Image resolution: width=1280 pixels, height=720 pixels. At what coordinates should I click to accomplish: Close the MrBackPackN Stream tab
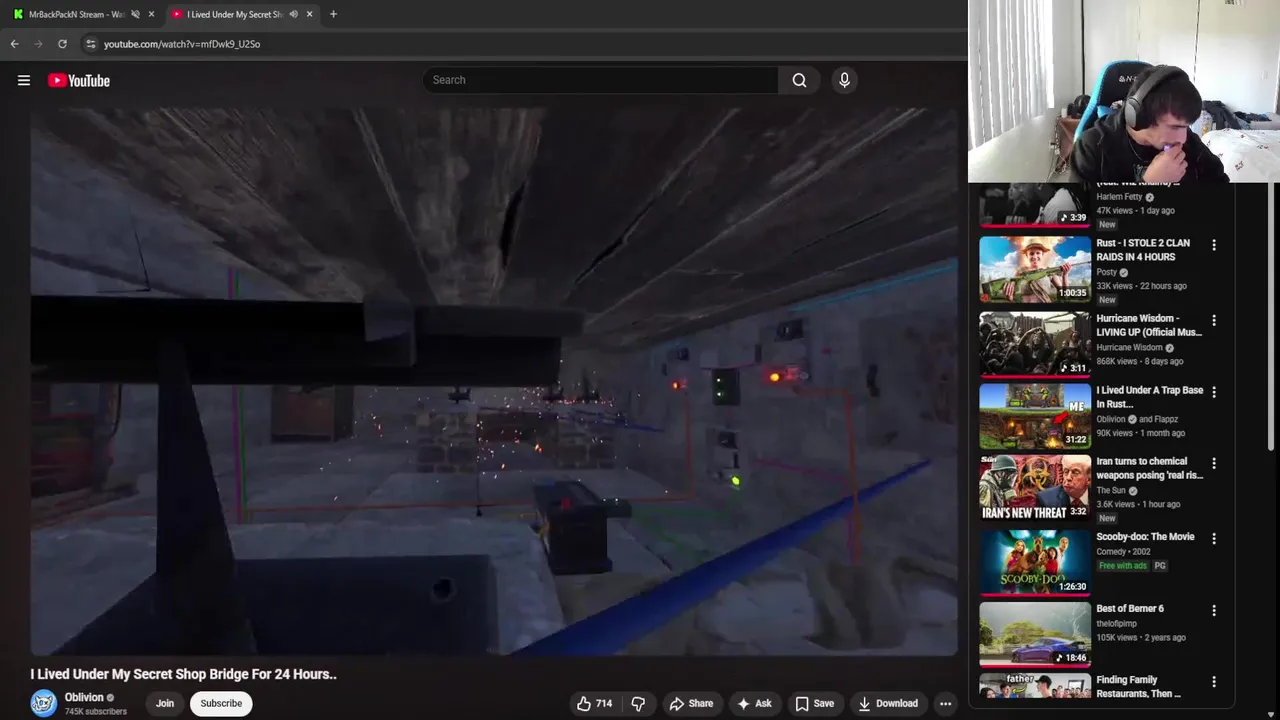(151, 14)
